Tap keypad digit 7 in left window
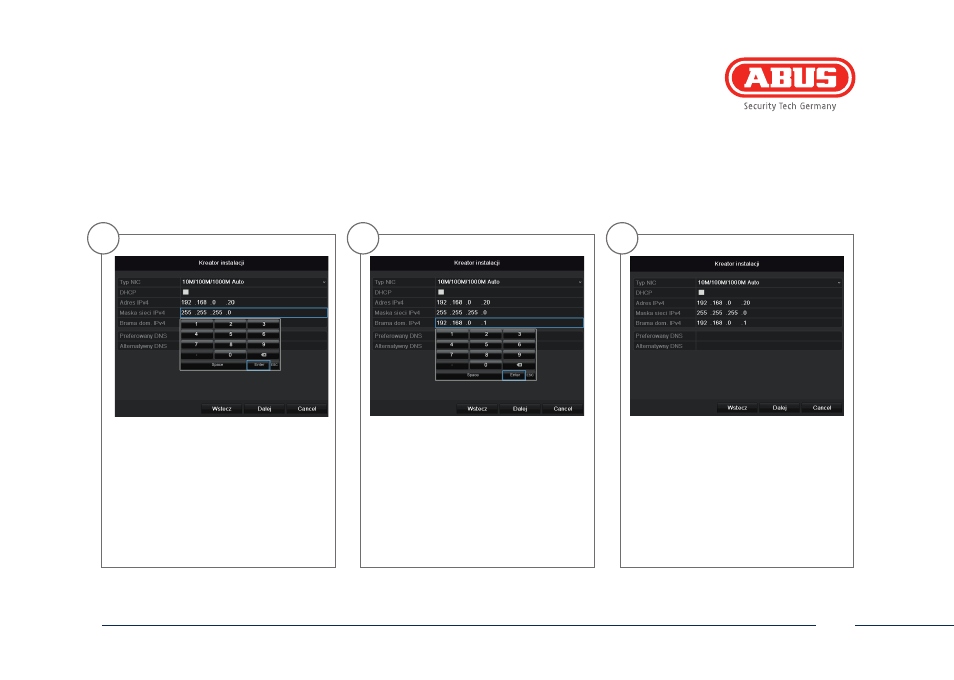Screen dimensions: 954x680 click(x=197, y=345)
